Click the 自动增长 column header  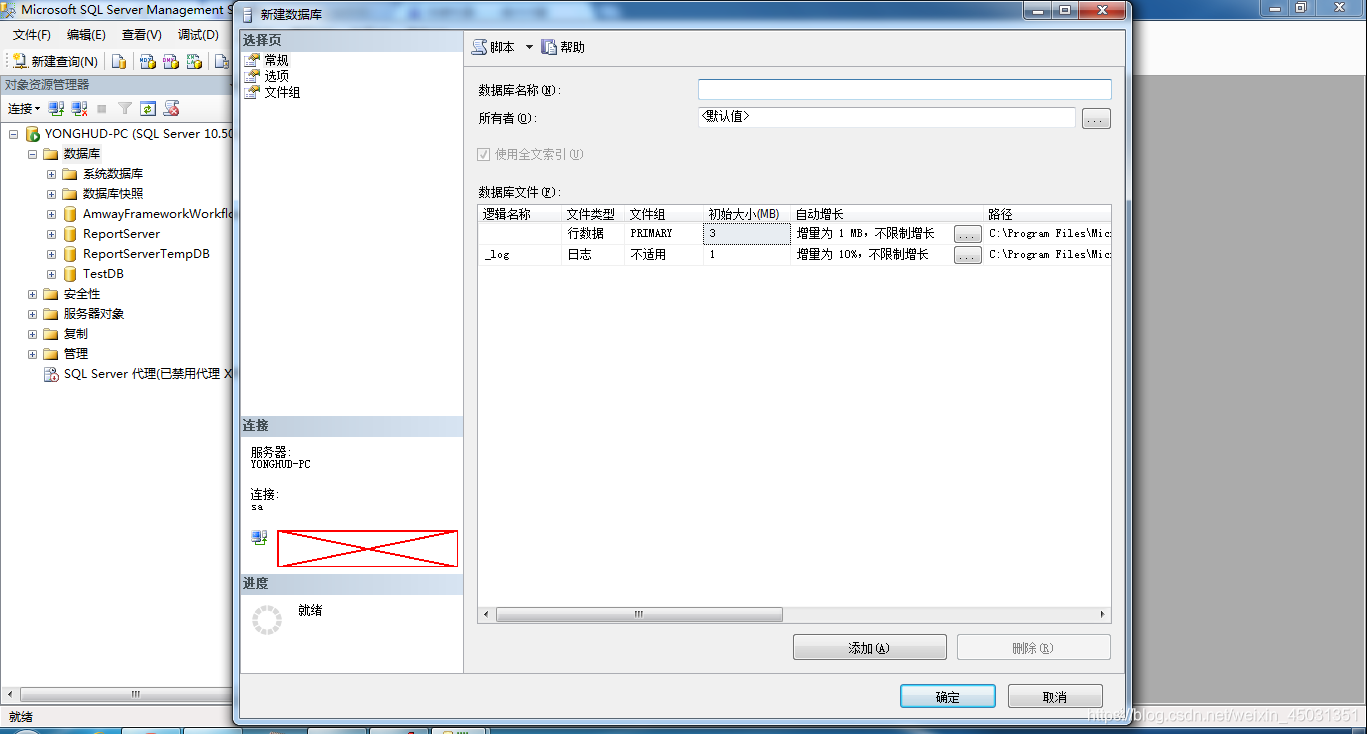click(x=887, y=214)
